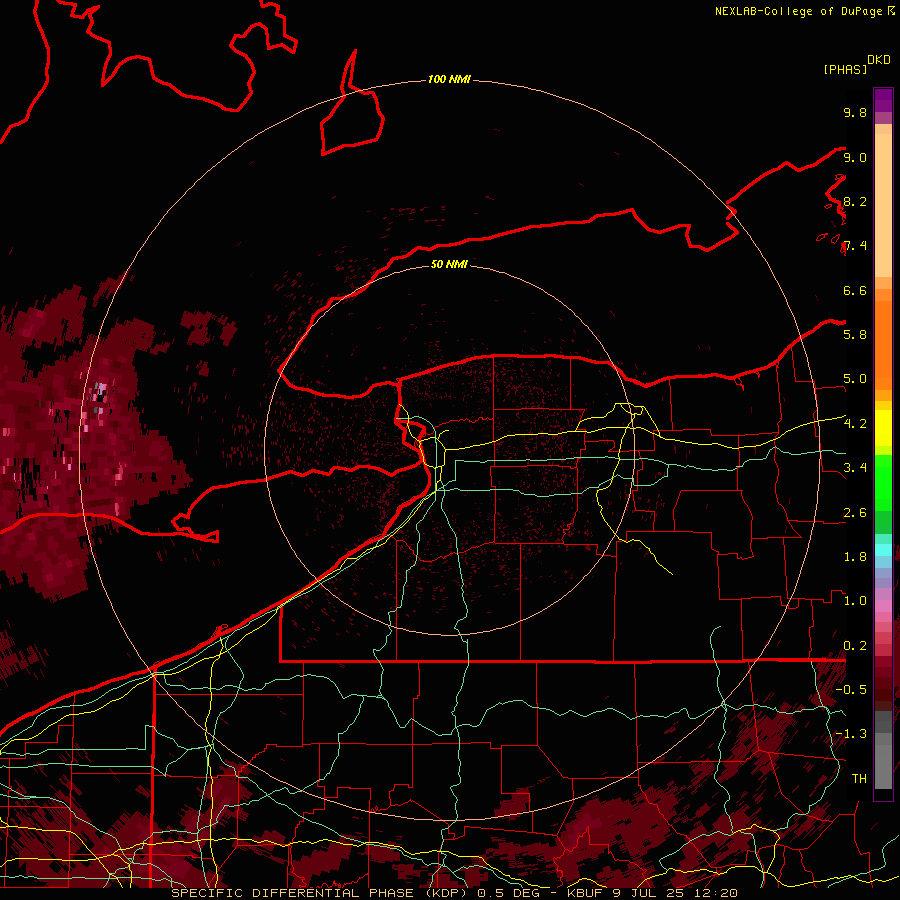Click the 2.6 value on the scale

pos(855,512)
